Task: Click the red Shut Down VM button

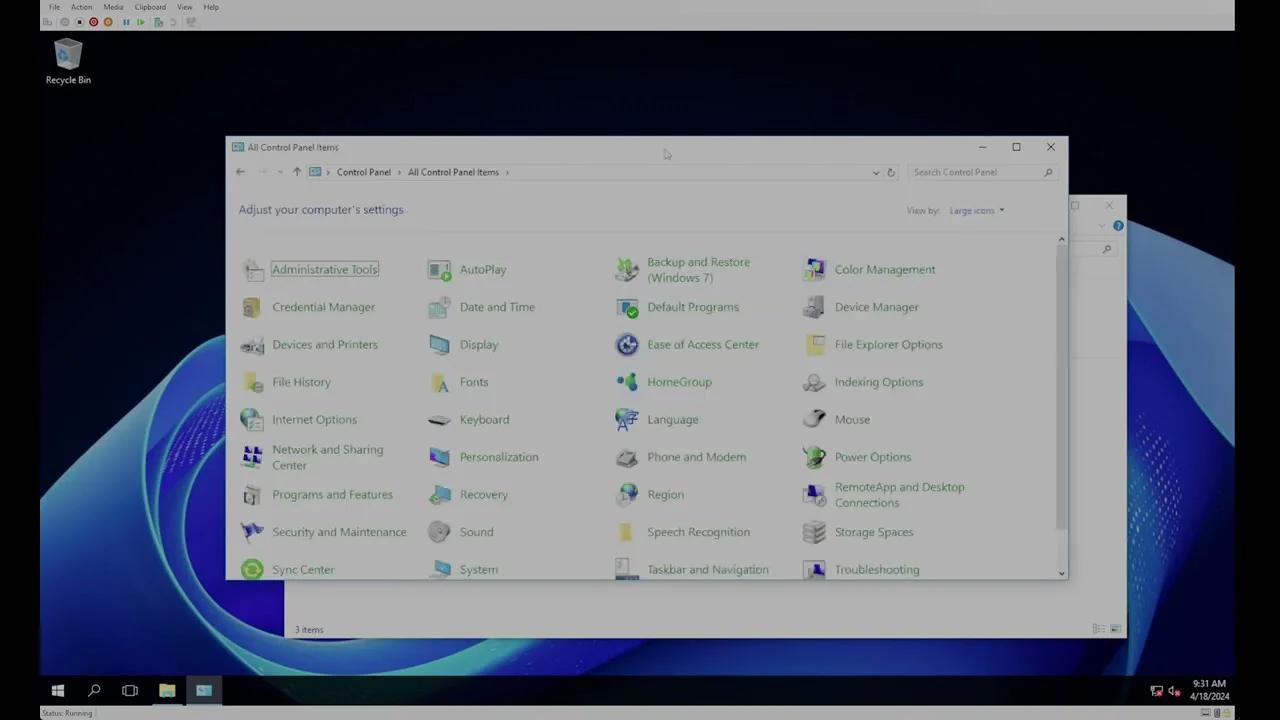Action: pos(94,22)
